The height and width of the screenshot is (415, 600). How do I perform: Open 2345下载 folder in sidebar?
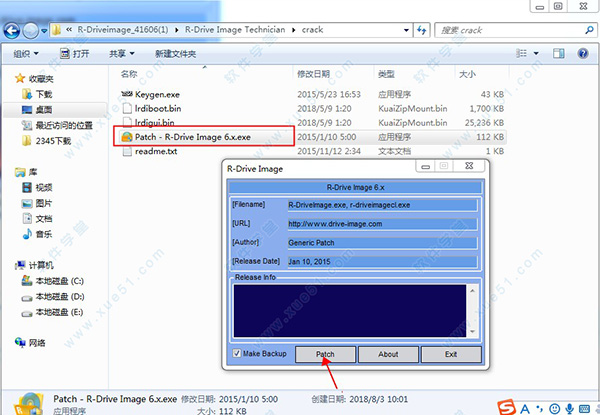[53, 141]
